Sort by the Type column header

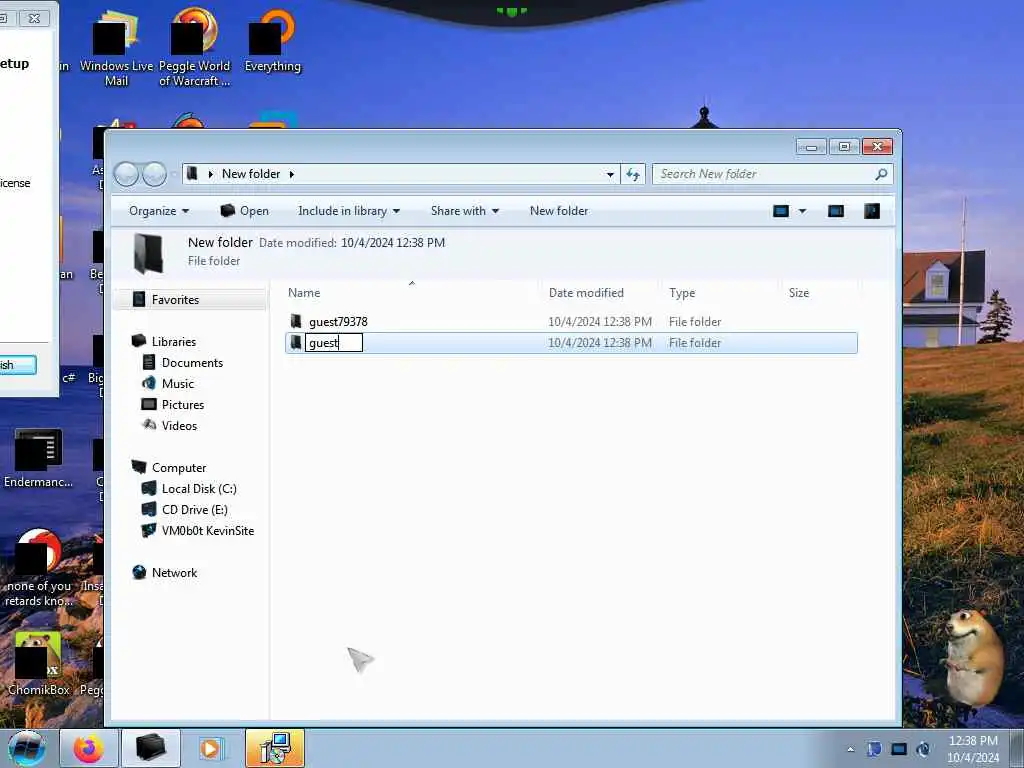[722, 293]
